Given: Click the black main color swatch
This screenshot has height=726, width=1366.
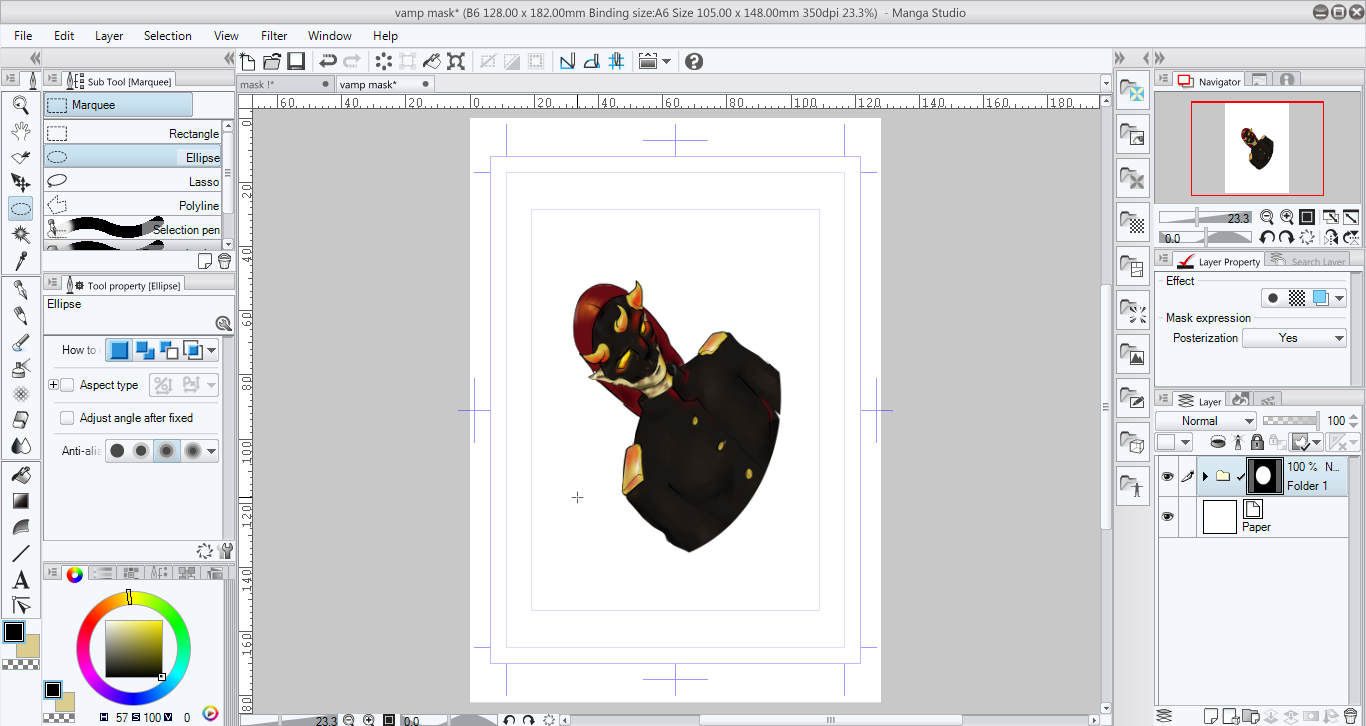Looking at the screenshot, I should pyautogui.click(x=14, y=632).
